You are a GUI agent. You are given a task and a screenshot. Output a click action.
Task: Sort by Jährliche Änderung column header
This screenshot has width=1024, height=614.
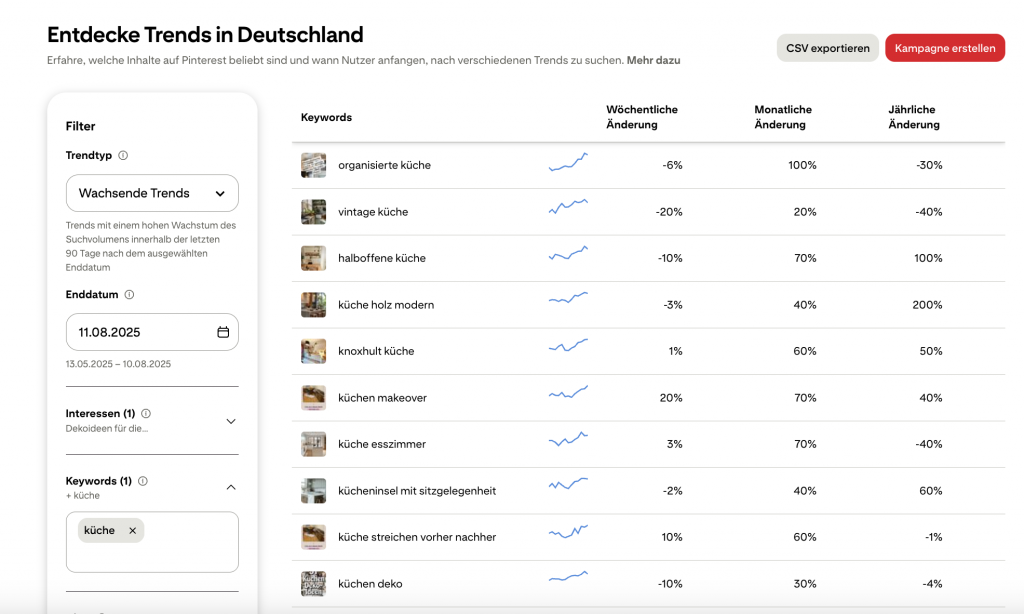pyautogui.click(x=913, y=117)
